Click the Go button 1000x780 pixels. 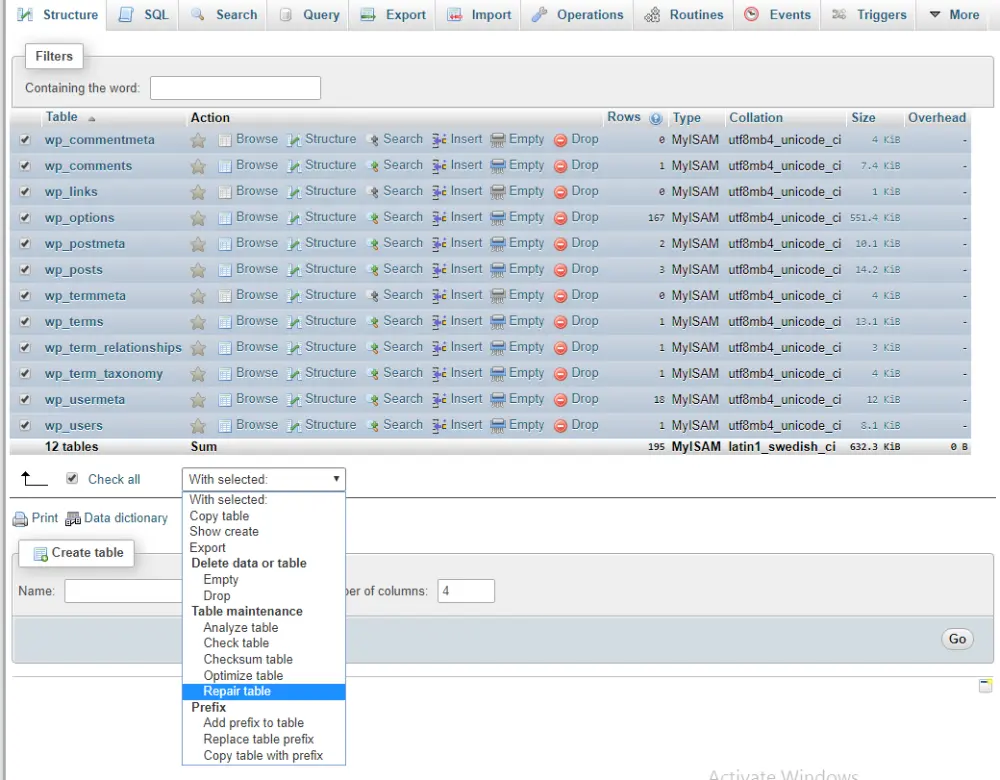click(956, 638)
